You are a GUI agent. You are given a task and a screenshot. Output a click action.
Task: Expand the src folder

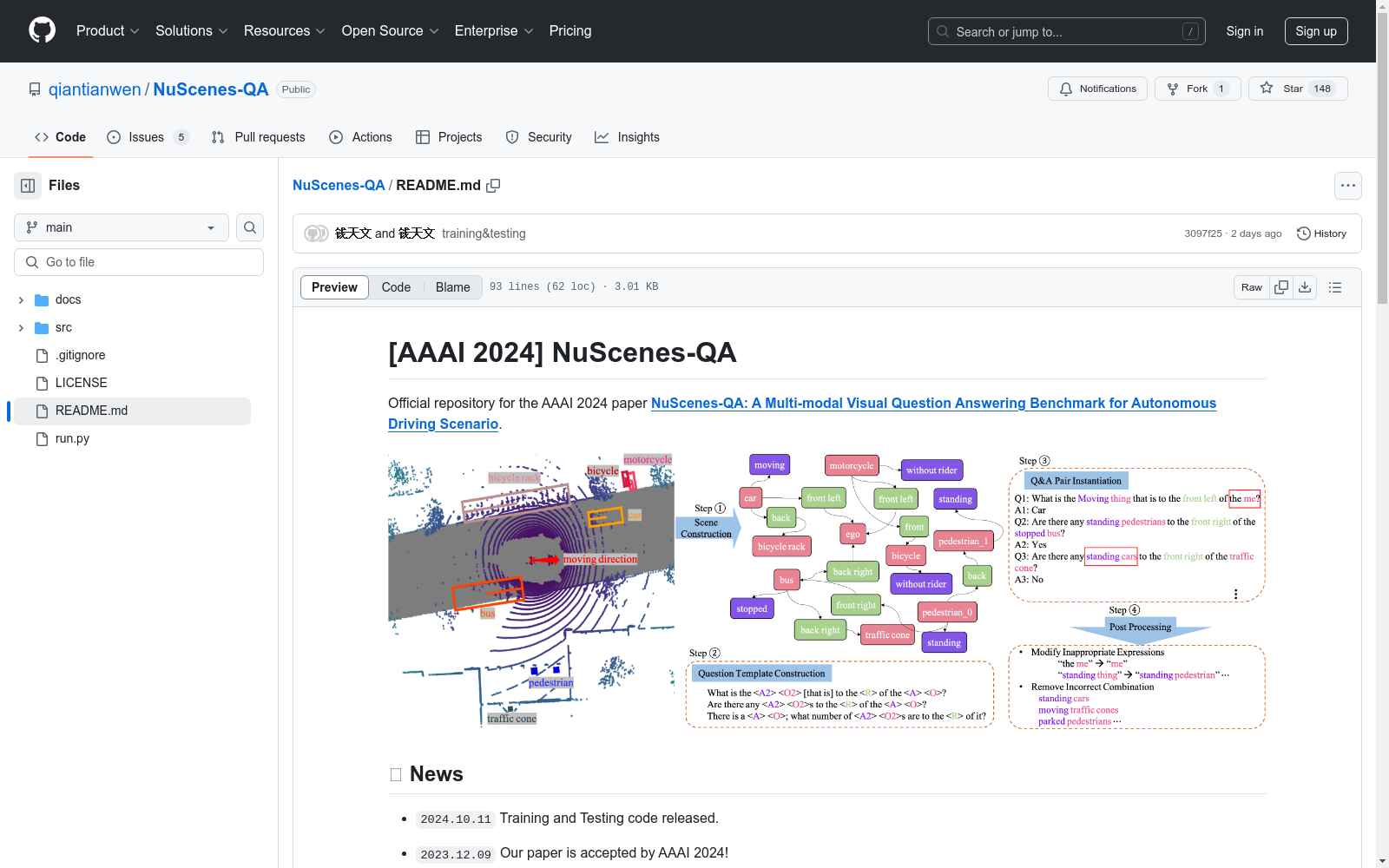pos(21,328)
